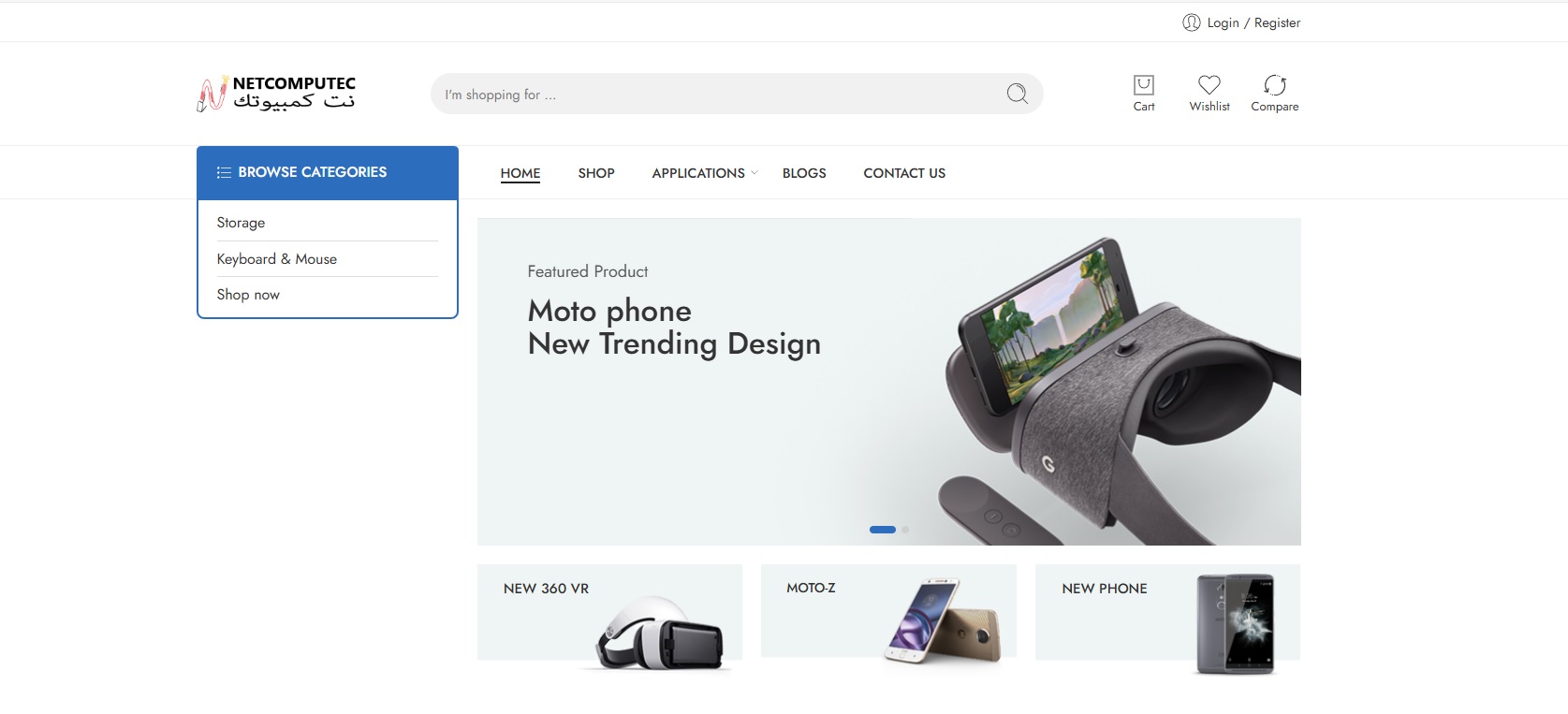
Task: Collapse the Browse Categories panel
Action: 327,172
